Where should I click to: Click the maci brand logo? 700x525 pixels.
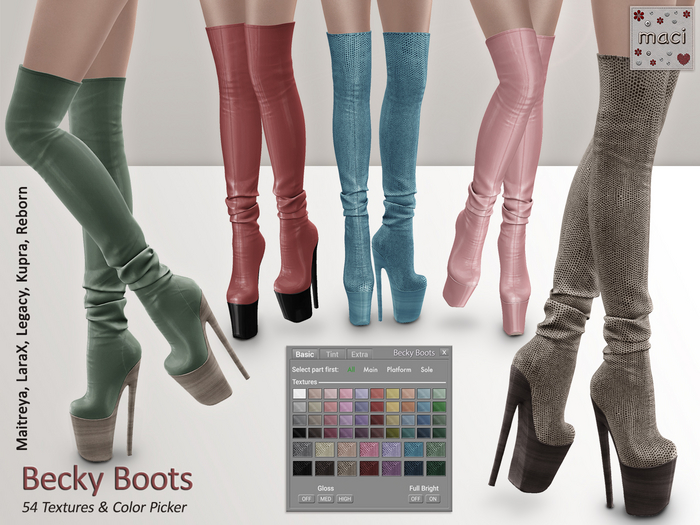pos(662,38)
